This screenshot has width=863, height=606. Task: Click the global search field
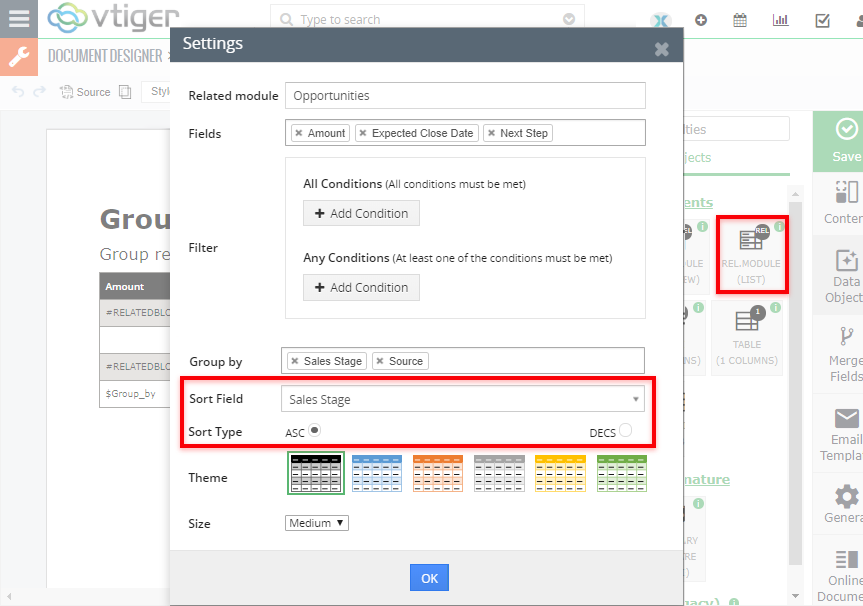click(x=427, y=20)
